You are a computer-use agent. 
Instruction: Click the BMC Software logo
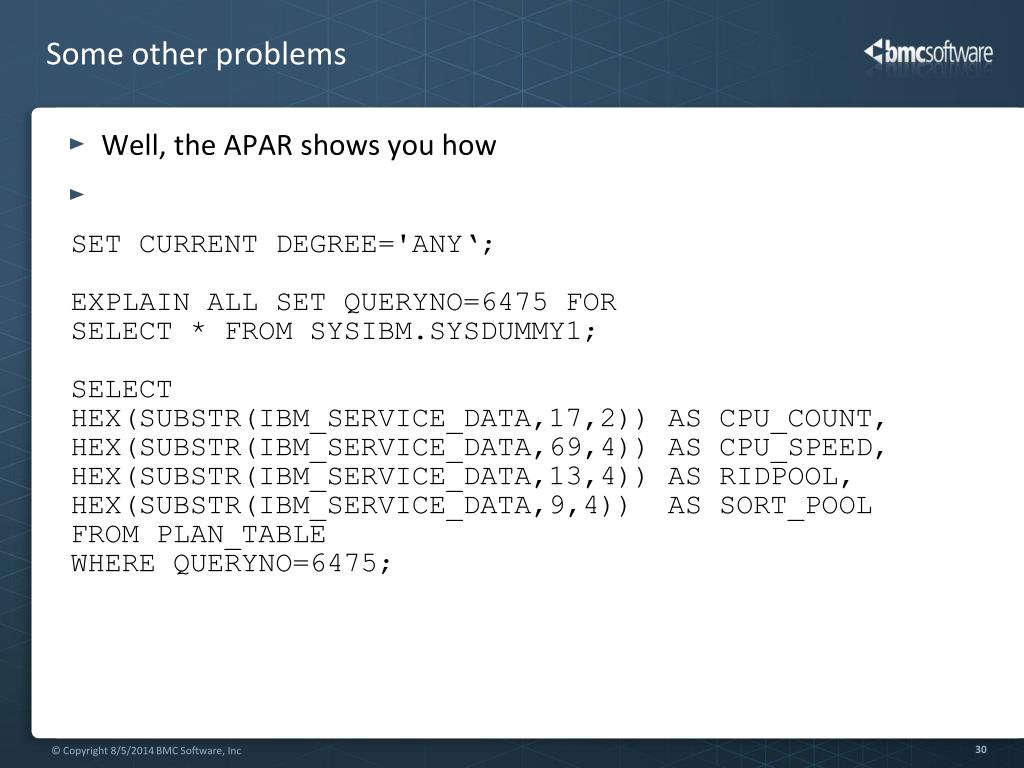928,52
